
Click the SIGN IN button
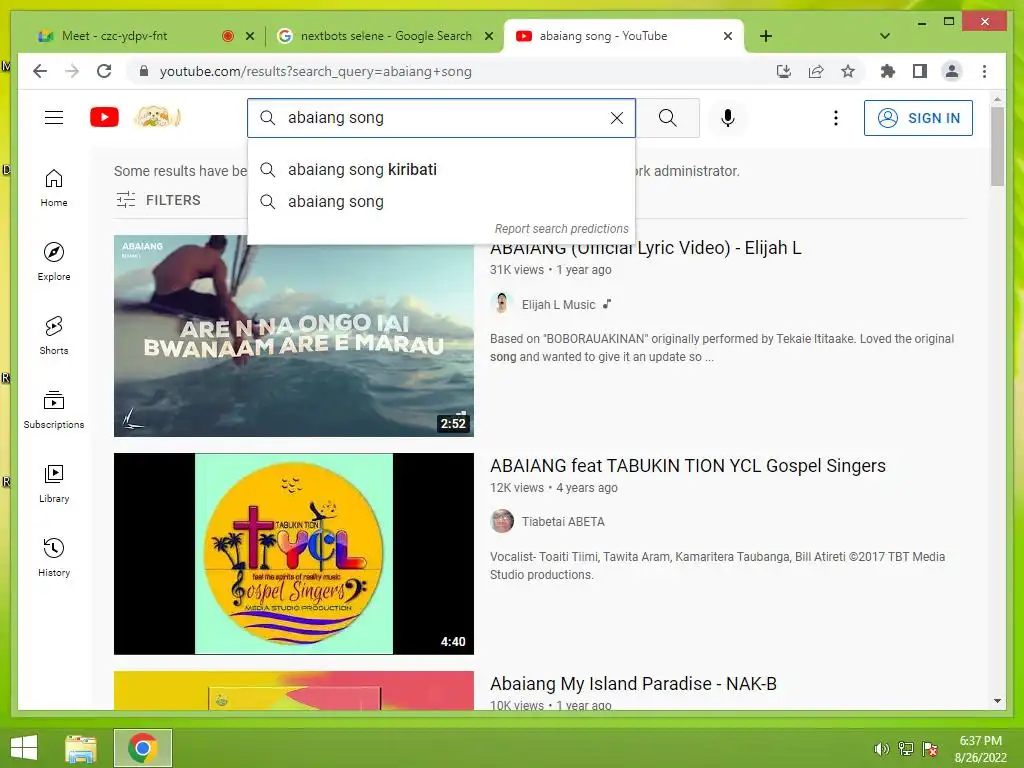[x=918, y=118]
